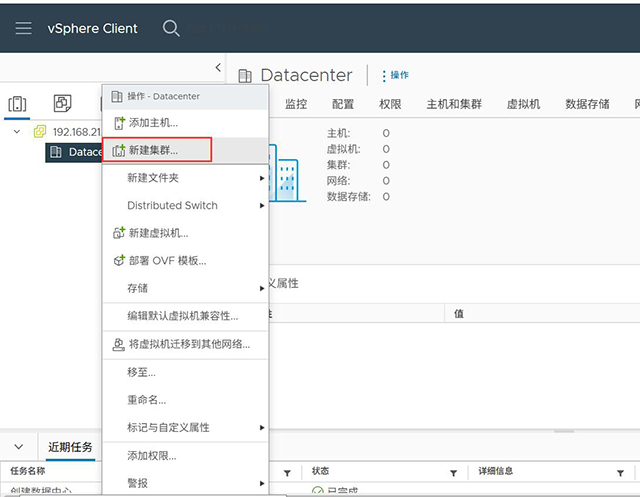
Task: Click the migrate VMs network icon
Action: click(x=118, y=344)
